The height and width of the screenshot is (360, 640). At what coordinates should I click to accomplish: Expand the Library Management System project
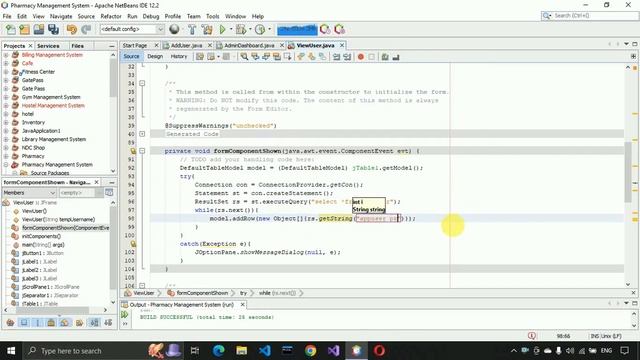(6, 139)
